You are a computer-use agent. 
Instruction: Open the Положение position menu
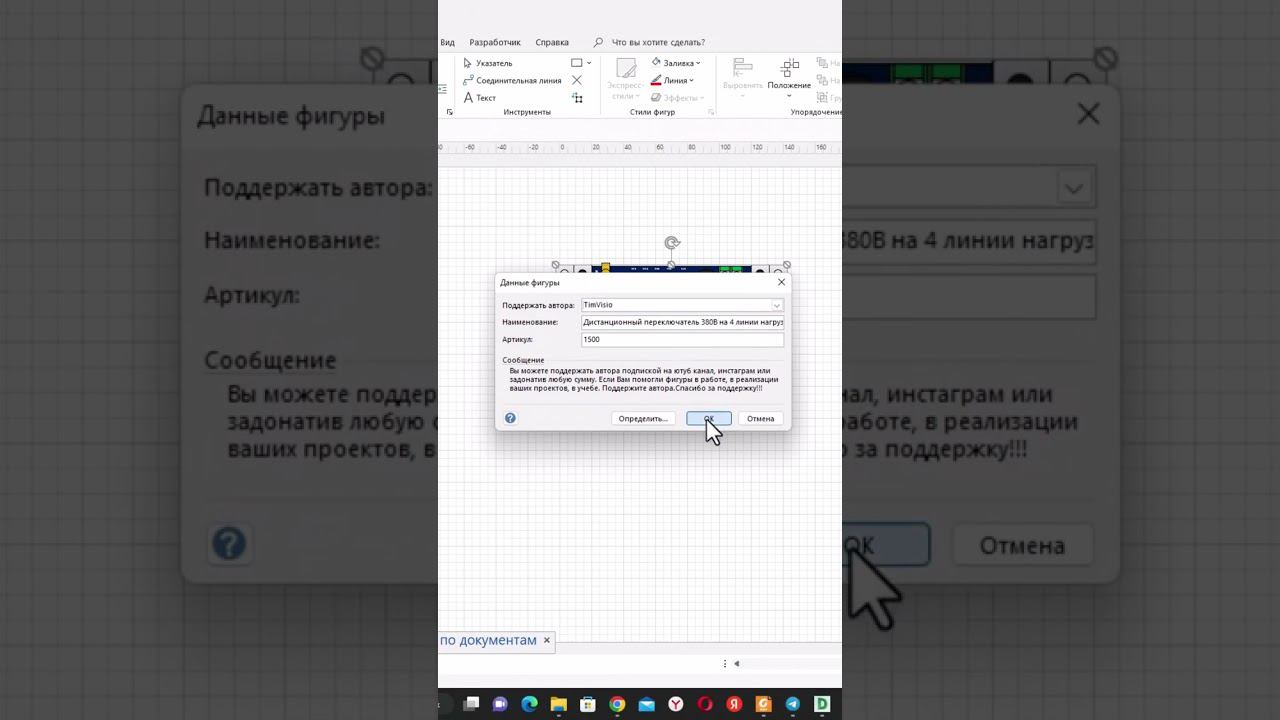click(x=789, y=80)
